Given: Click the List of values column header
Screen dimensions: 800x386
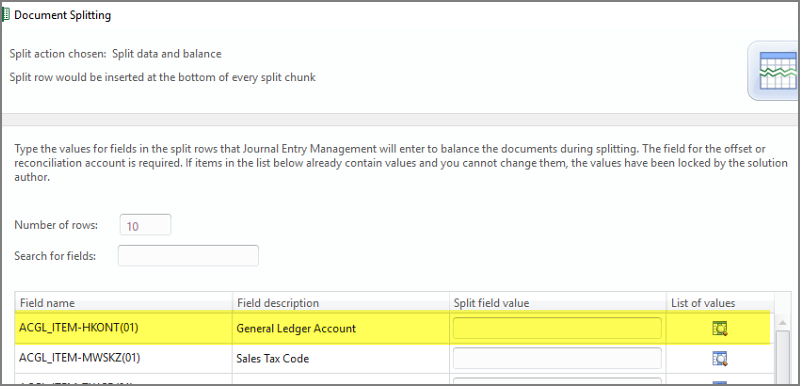Looking at the screenshot, I should click(x=720, y=303).
